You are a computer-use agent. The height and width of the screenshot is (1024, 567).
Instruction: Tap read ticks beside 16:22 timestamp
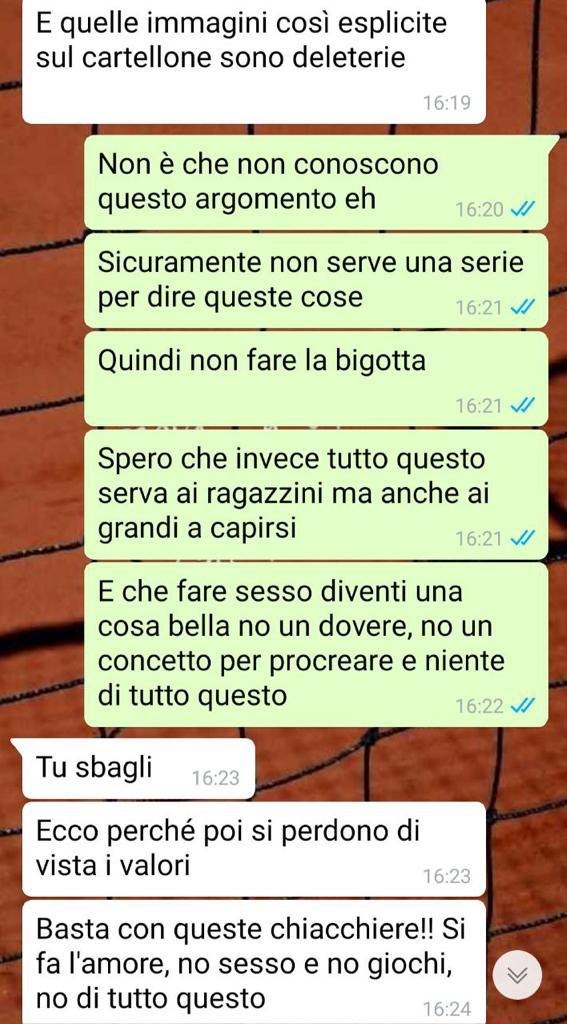point(523,705)
